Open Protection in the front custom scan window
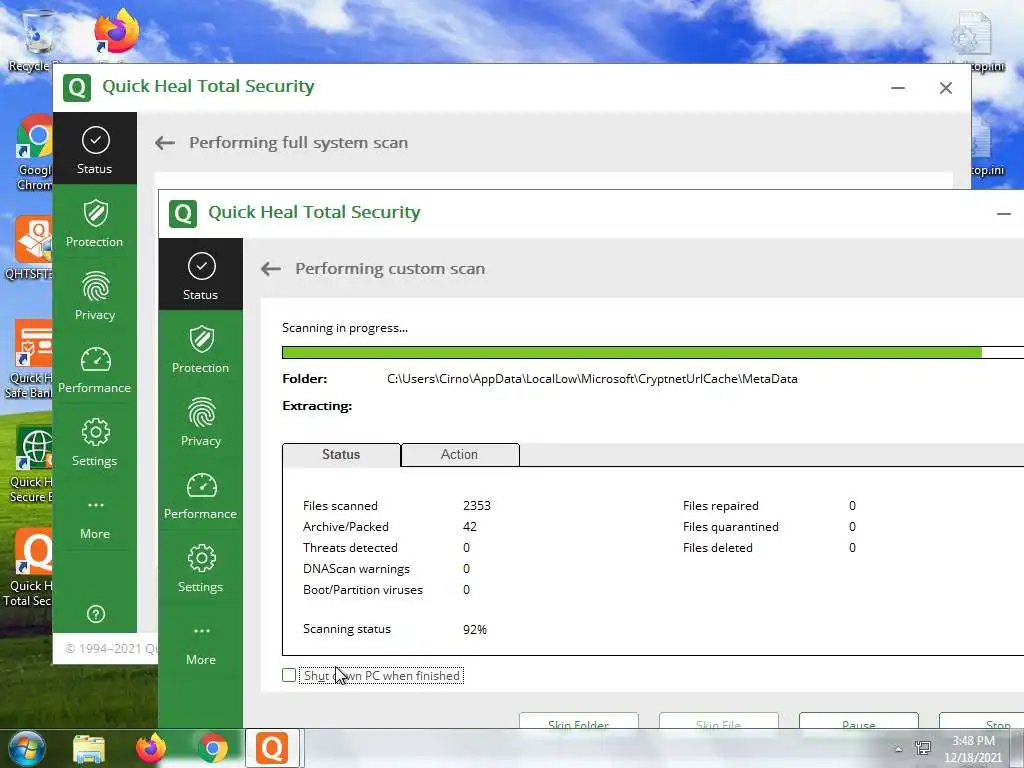Image resolution: width=1024 pixels, height=768 pixels. pyautogui.click(x=200, y=349)
